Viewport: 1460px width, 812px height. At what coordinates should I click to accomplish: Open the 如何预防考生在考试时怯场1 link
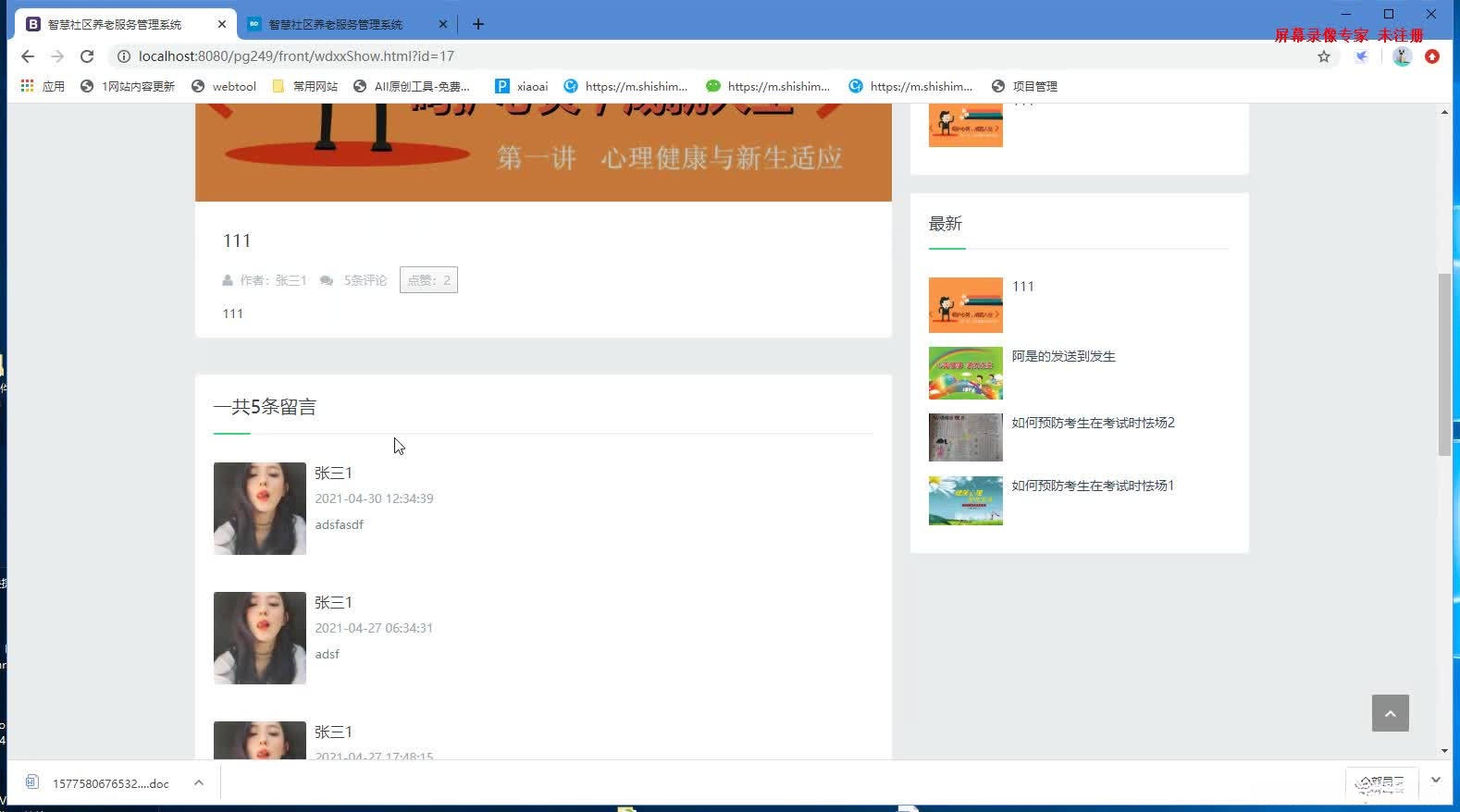point(1093,486)
